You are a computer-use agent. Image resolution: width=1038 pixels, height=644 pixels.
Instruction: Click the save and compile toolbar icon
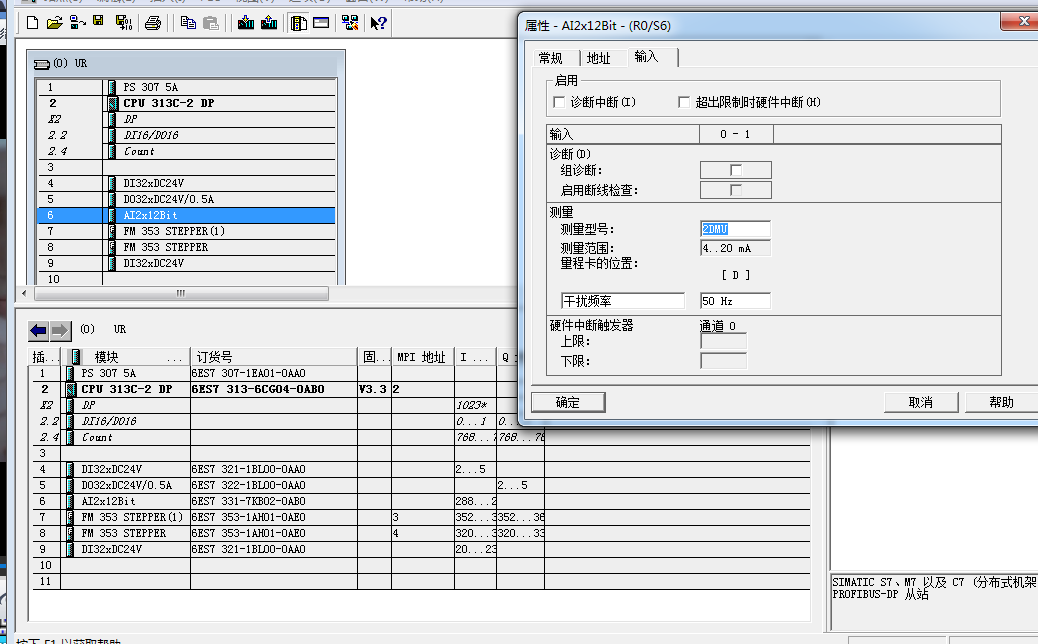(124, 23)
